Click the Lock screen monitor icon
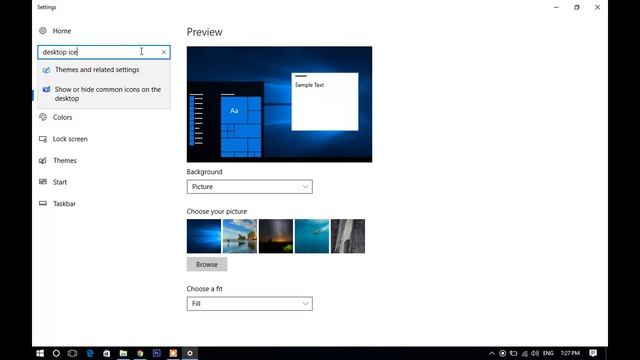Viewport: 640px width, 360px height. pos(43,139)
